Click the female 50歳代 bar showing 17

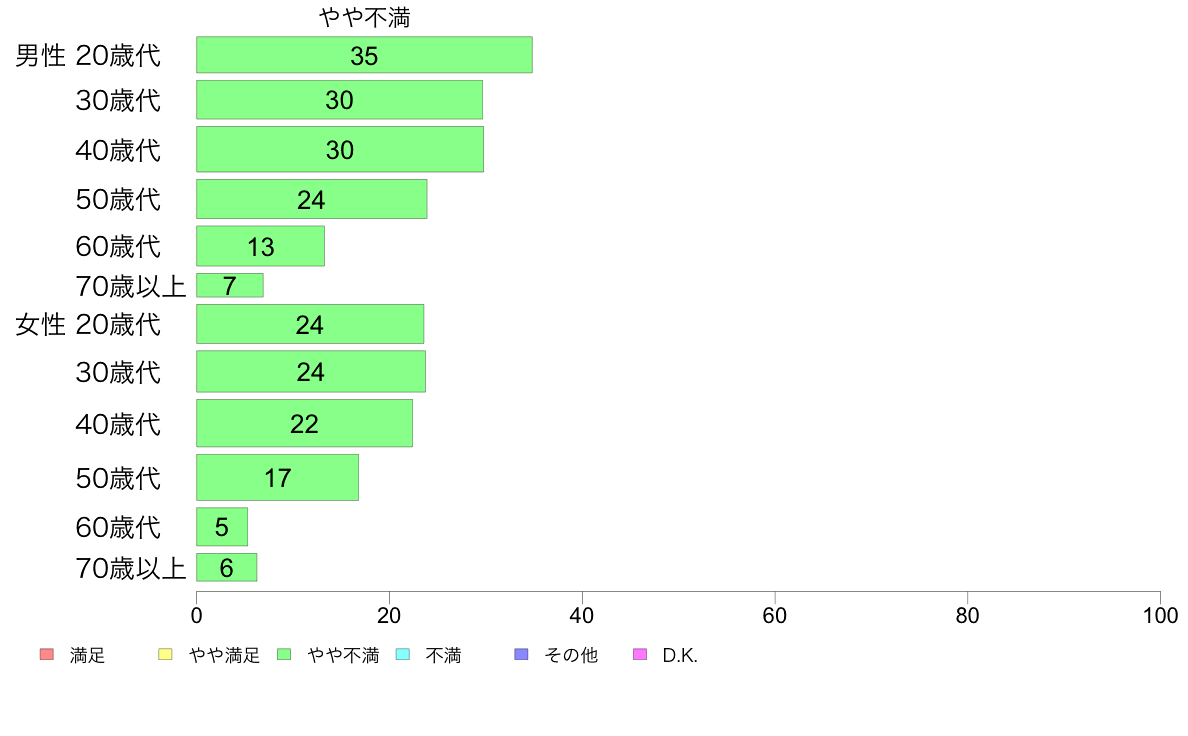tap(277, 478)
